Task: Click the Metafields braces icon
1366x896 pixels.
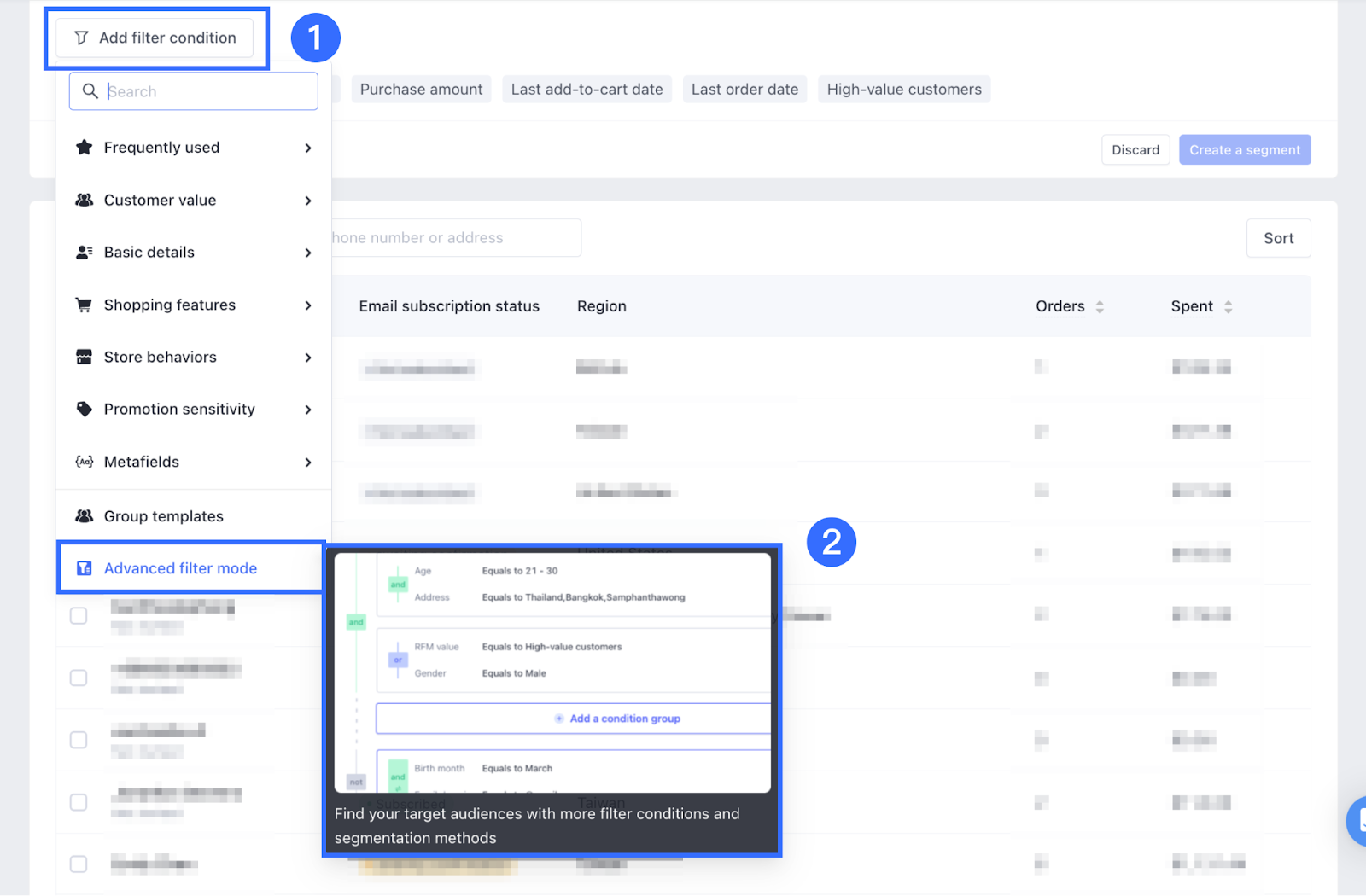Action: pyautogui.click(x=84, y=462)
